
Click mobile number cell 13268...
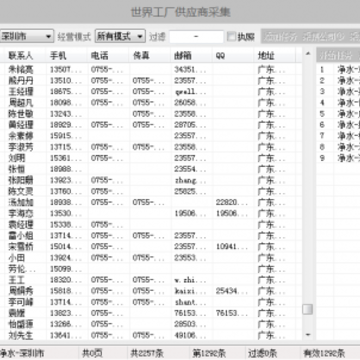(66, 324)
